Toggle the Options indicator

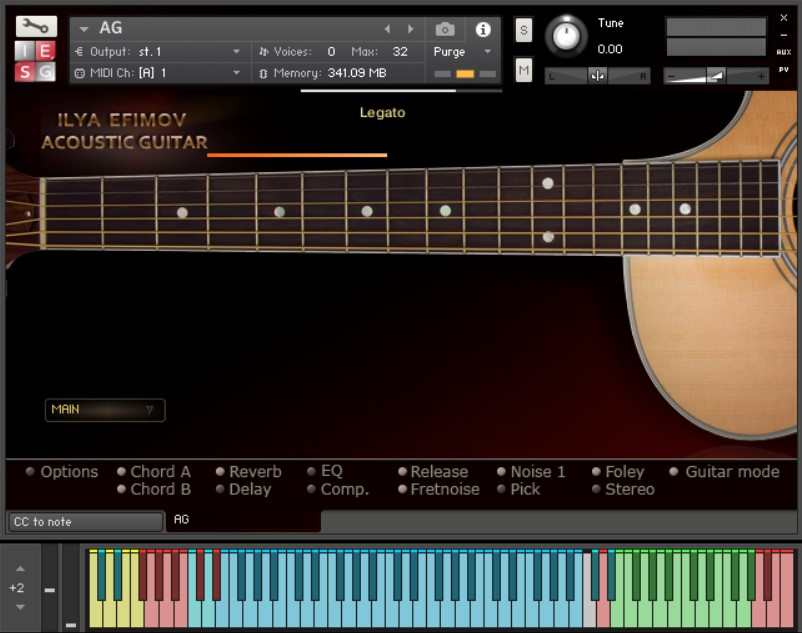click(x=30, y=471)
